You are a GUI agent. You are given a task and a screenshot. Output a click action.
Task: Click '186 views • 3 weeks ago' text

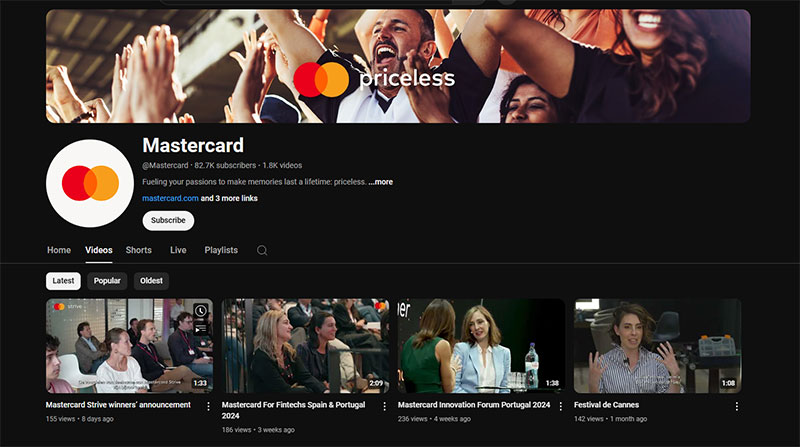click(x=258, y=430)
